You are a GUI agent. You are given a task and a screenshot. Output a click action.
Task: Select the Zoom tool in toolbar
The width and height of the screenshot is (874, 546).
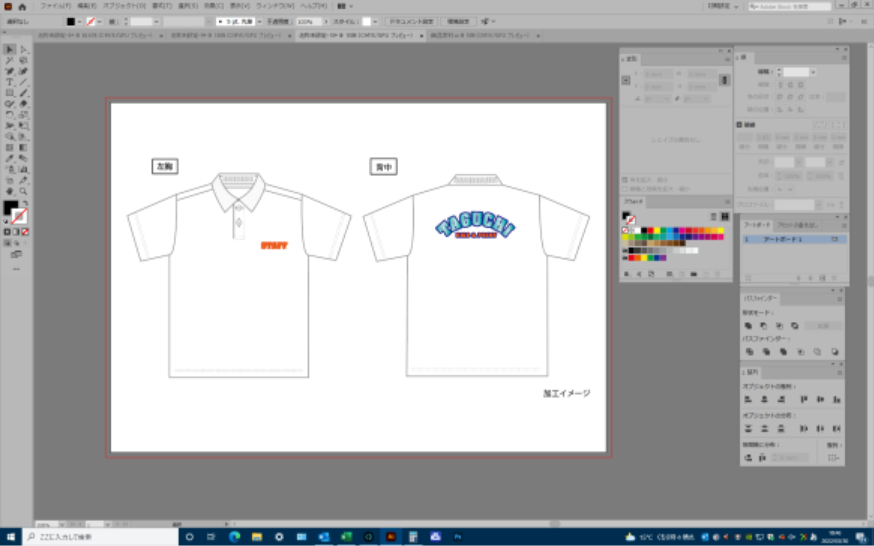click(x=23, y=191)
